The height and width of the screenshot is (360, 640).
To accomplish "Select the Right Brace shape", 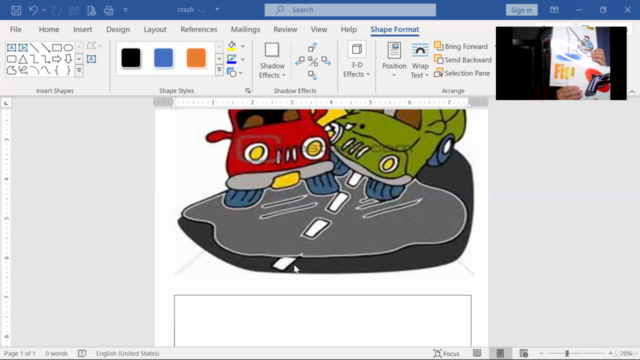I will (x=68, y=71).
